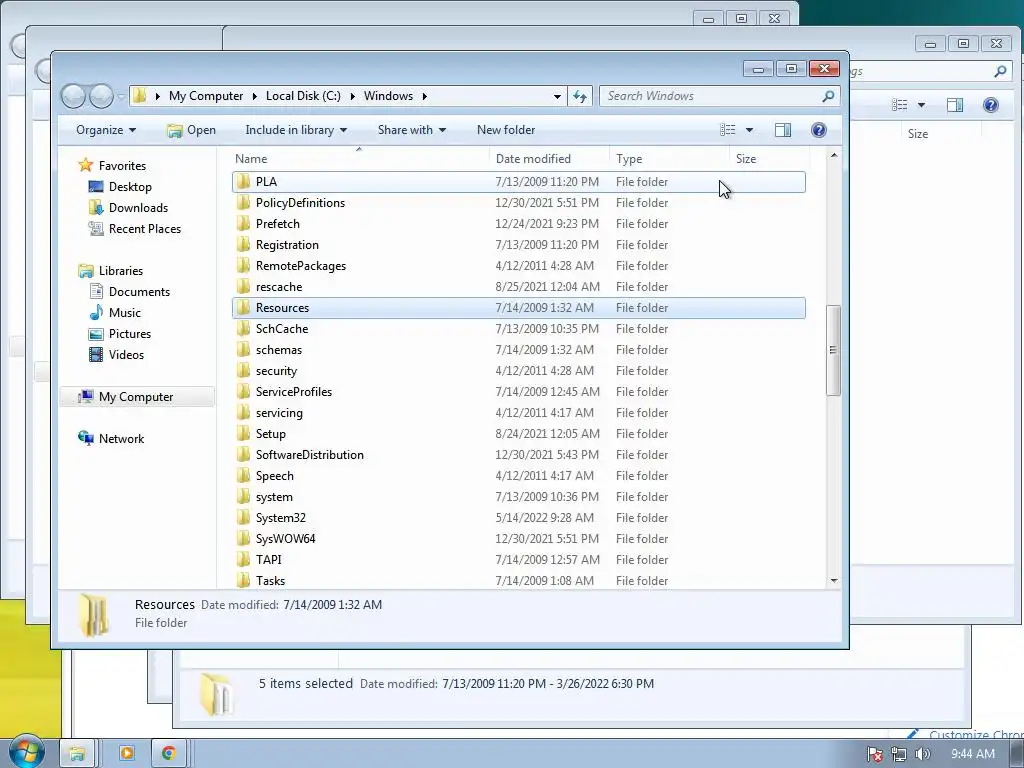Open the recent pages dropdown arrow near Back/Forward
This screenshot has width=1024, height=768.
coord(121,97)
